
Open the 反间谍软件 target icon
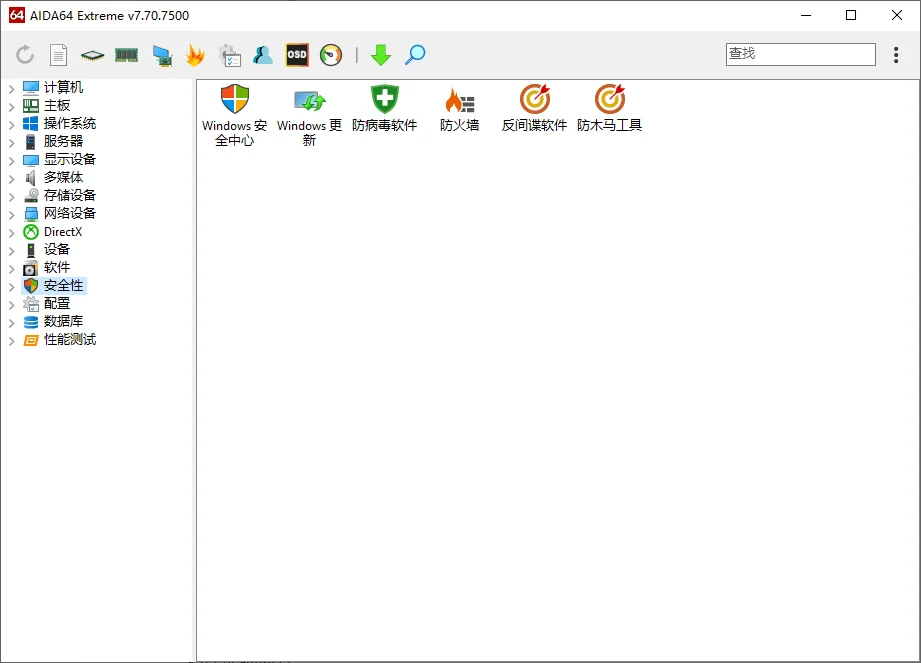click(x=534, y=100)
